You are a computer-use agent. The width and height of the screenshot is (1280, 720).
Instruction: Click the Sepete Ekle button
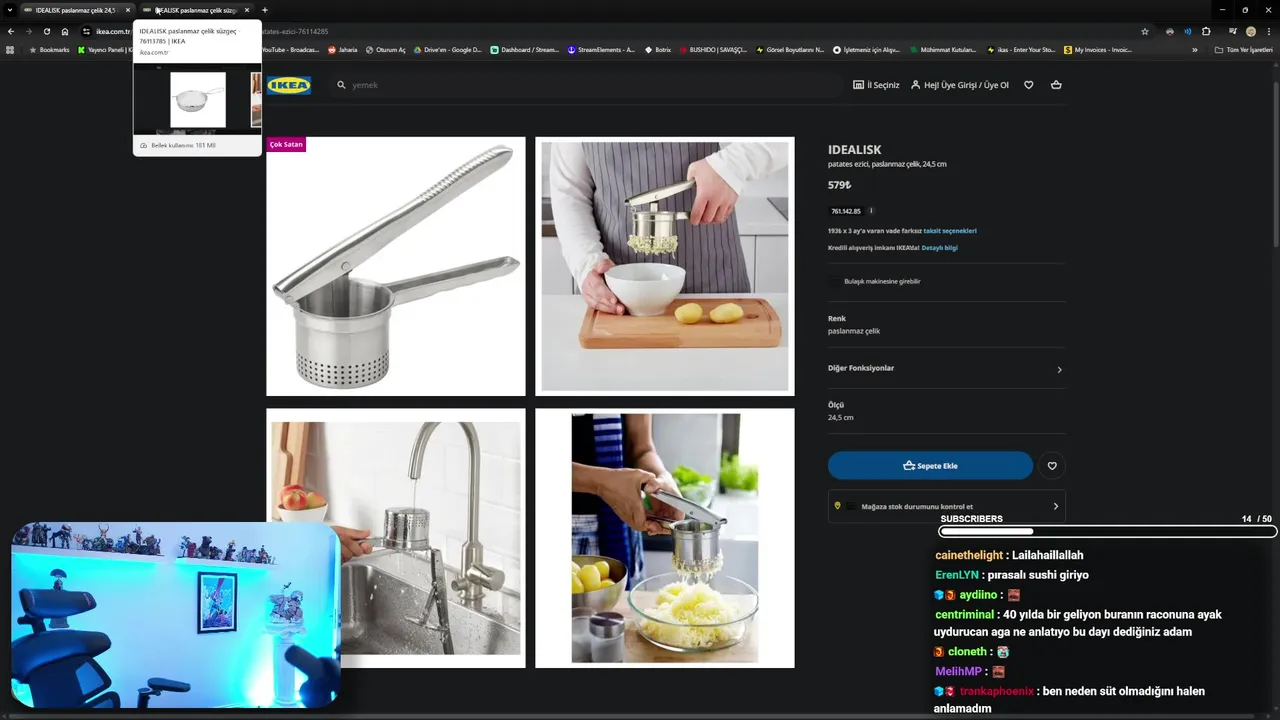click(930, 465)
